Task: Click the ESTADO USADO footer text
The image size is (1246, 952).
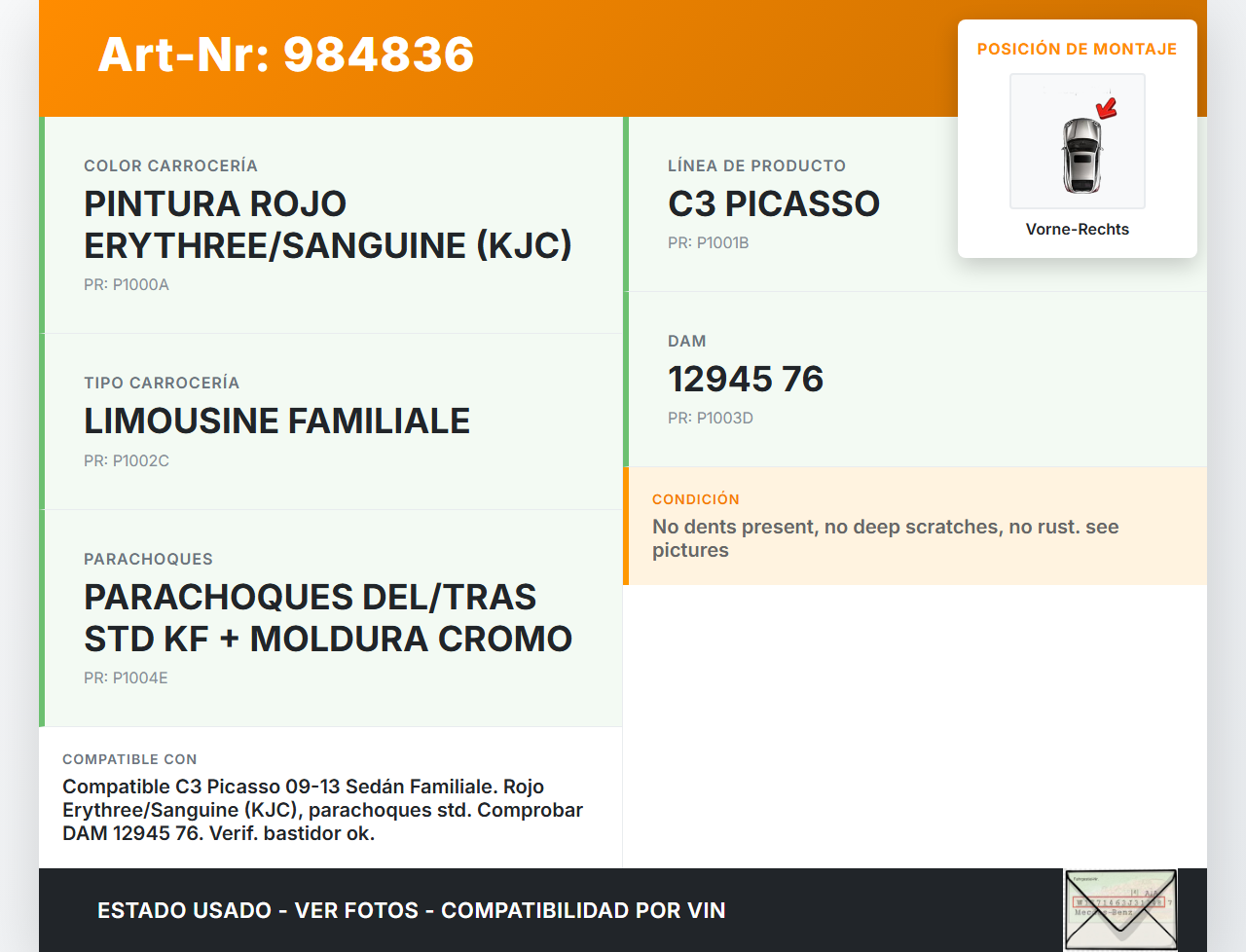Action: (411, 911)
